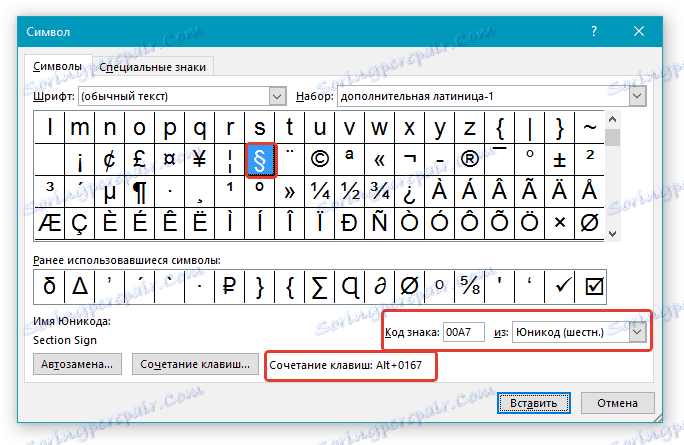
Task: Select recently used ruble ₽ symbol
Action: 229,287
